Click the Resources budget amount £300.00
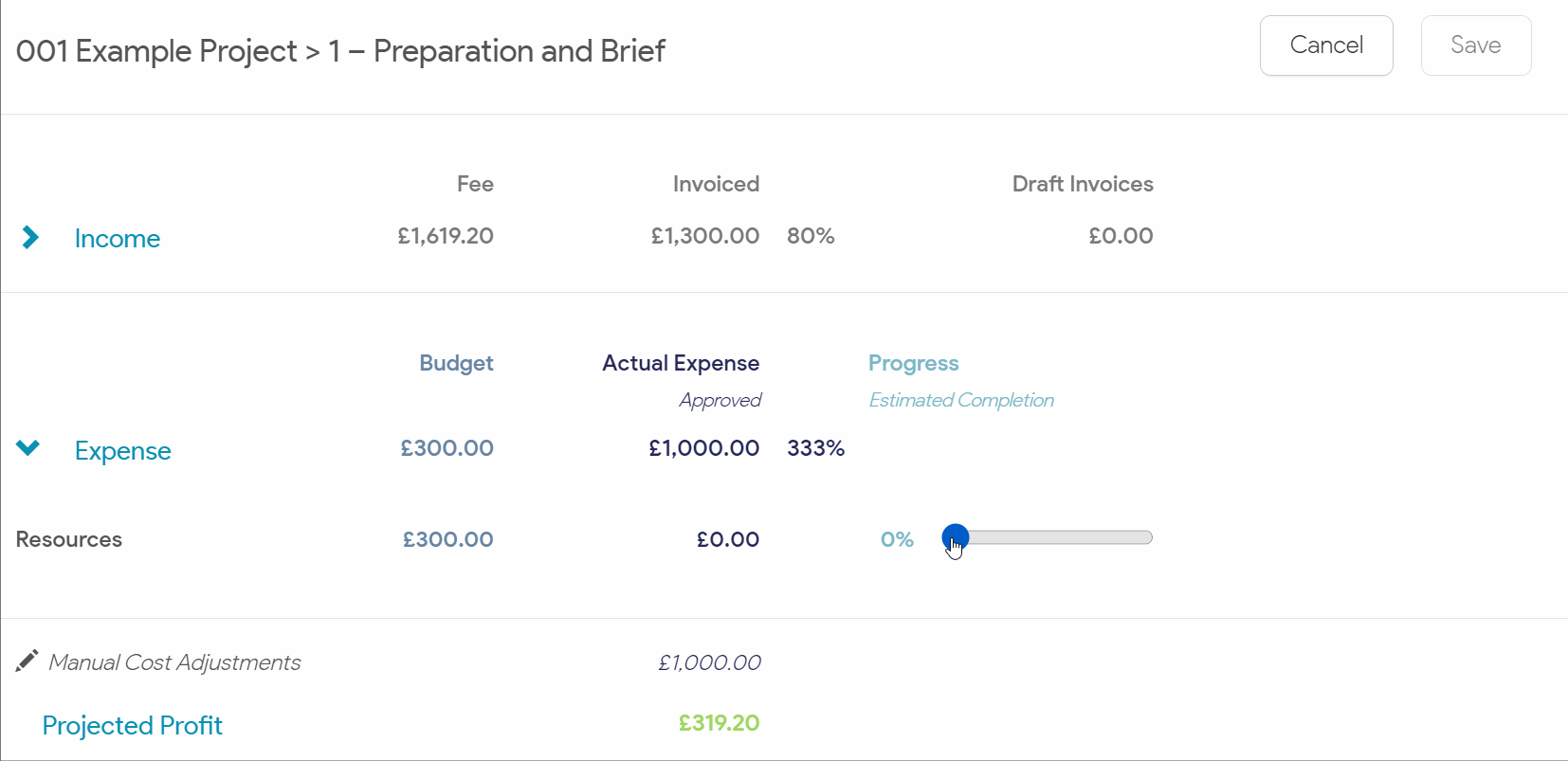Screen dimensions: 1568x761 click(447, 539)
